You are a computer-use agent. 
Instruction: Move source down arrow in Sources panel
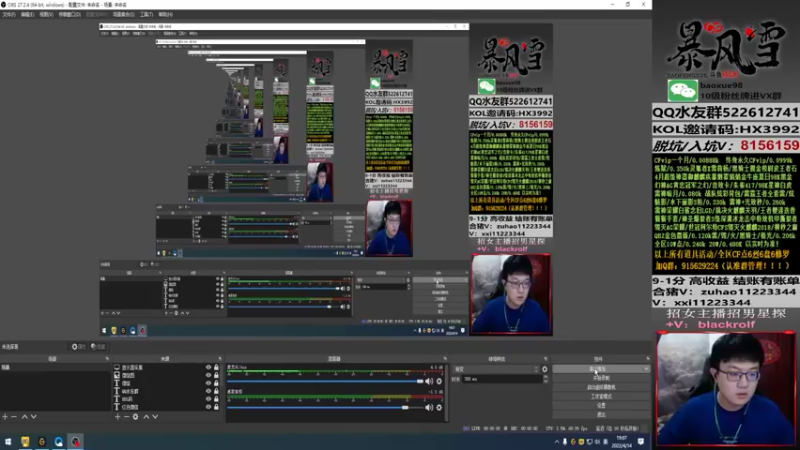[155, 417]
